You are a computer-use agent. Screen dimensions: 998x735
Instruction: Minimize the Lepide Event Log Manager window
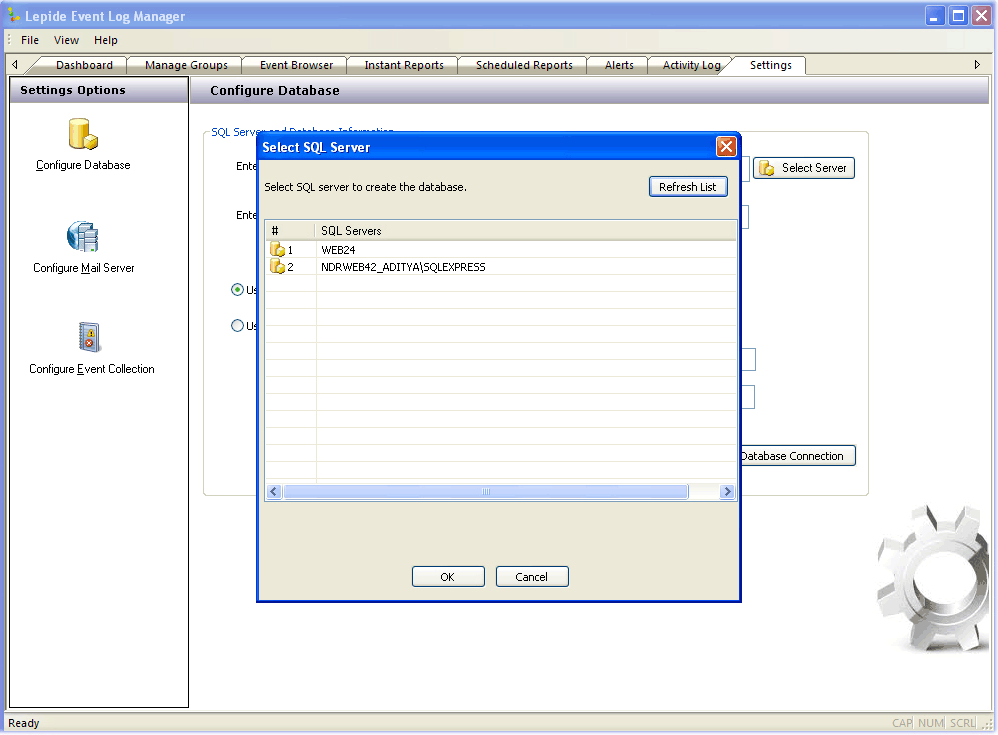pos(934,15)
